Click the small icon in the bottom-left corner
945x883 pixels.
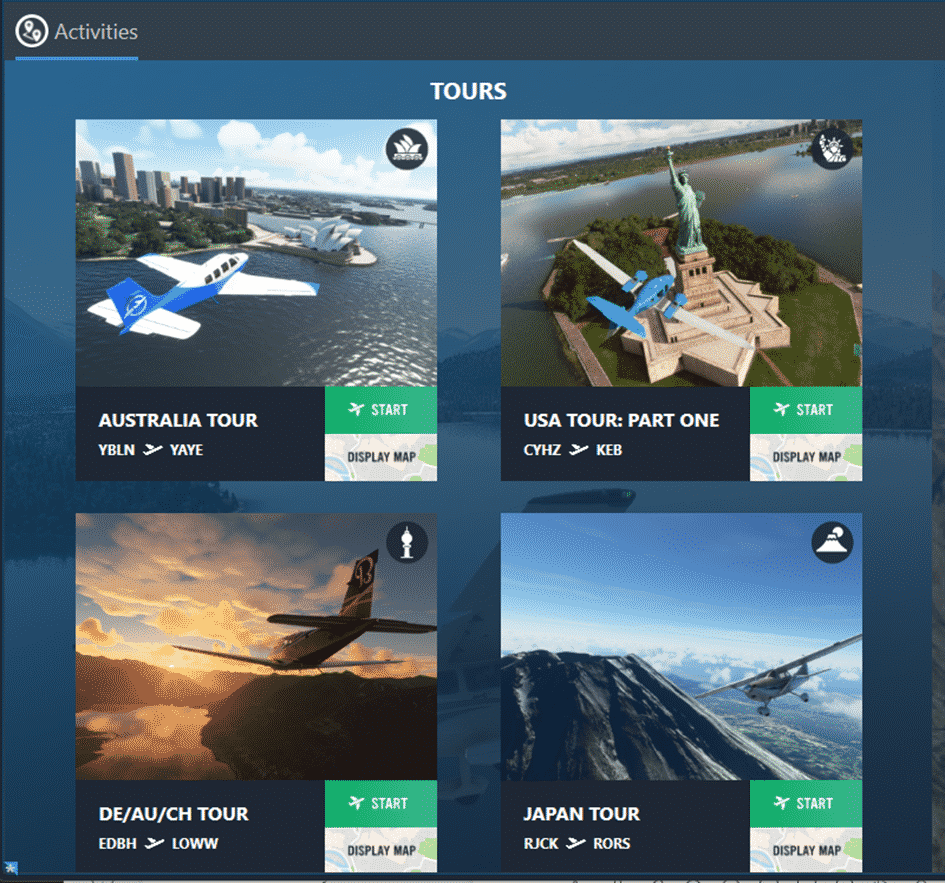[x=10, y=868]
